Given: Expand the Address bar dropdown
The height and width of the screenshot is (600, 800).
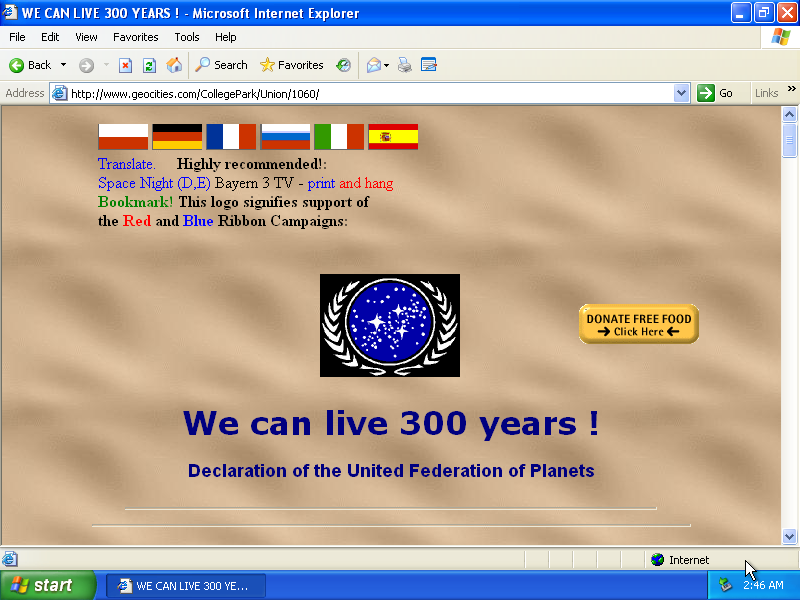Looking at the screenshot, I should (681, 93).
